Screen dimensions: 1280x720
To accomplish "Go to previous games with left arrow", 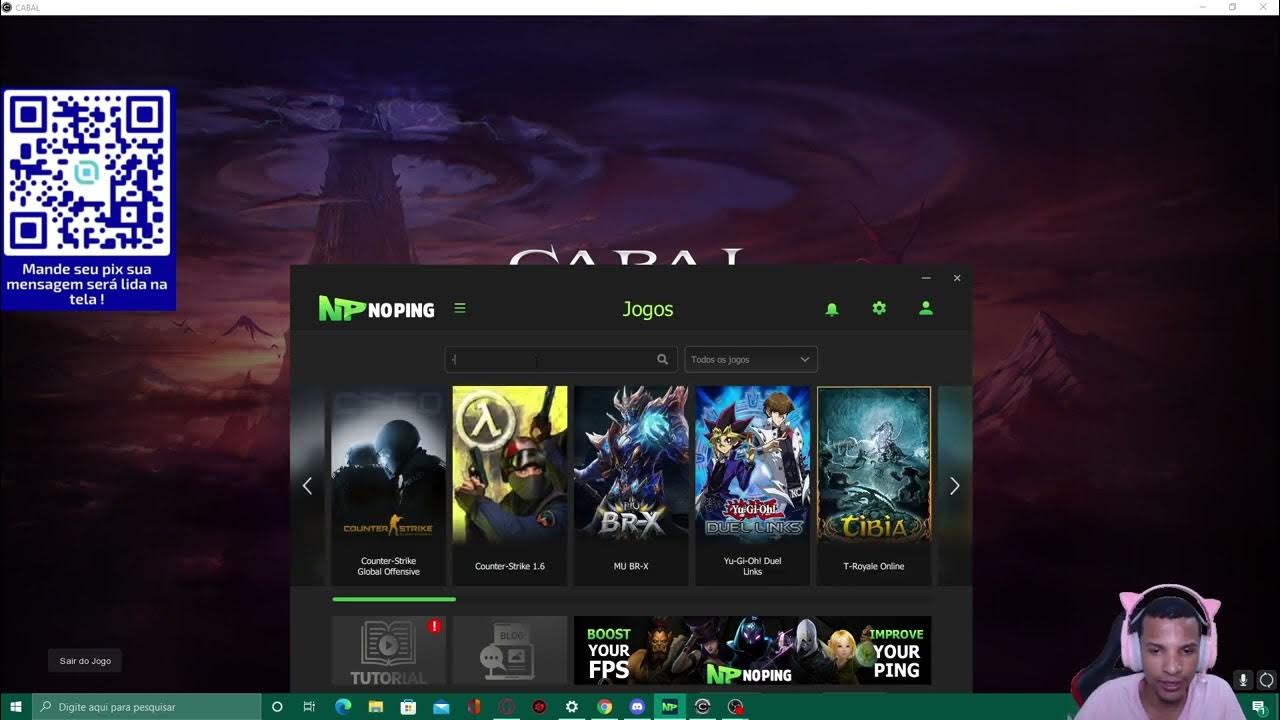I will coord(307,486).
